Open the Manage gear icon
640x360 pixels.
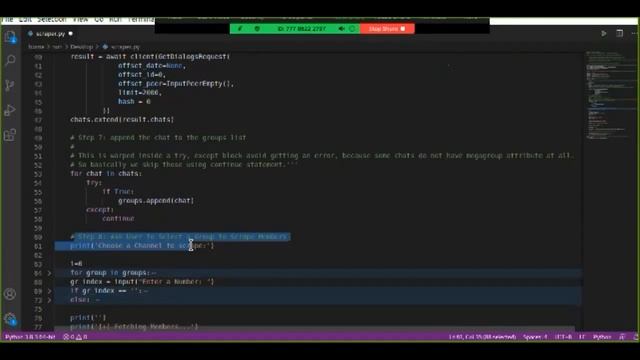point(10,319)
